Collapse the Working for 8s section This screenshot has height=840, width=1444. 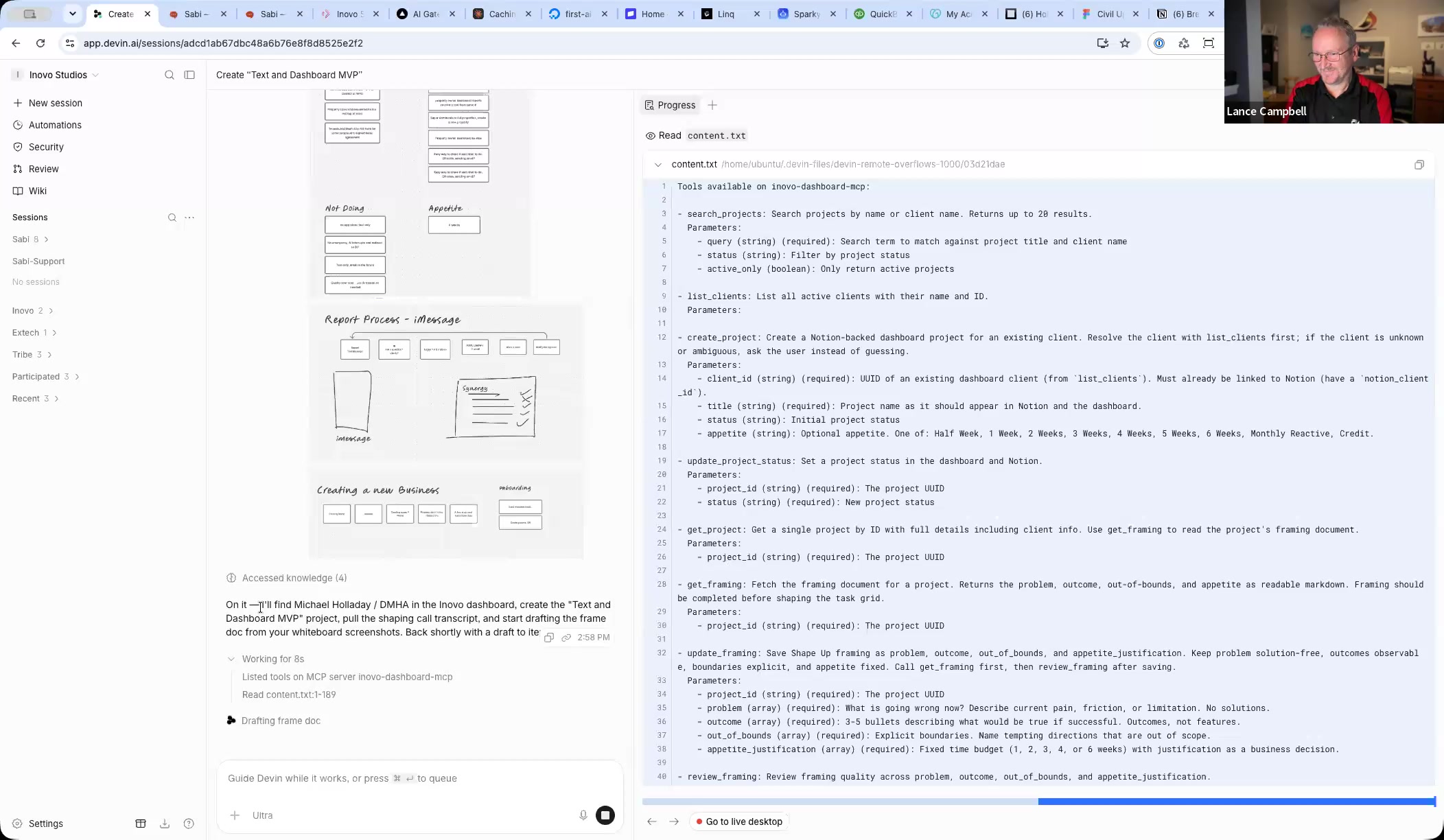tap(266, 659)
